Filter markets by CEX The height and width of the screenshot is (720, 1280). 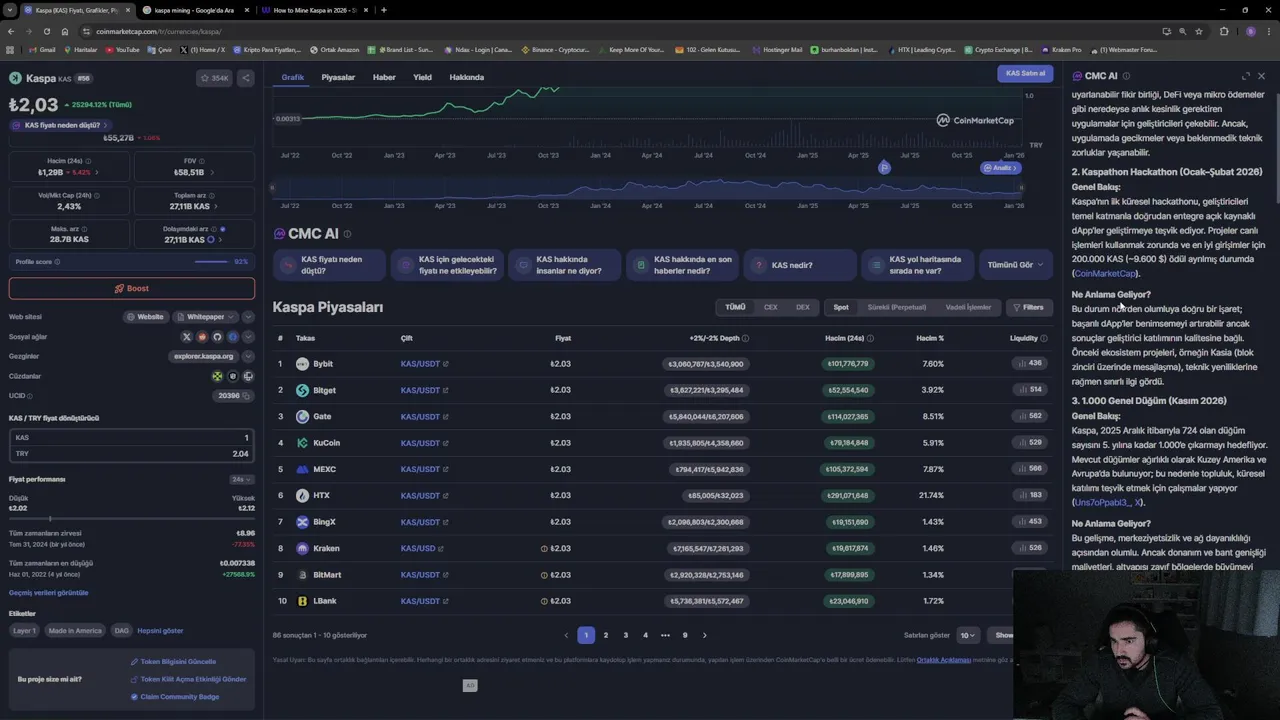click(x=770, y=307)
